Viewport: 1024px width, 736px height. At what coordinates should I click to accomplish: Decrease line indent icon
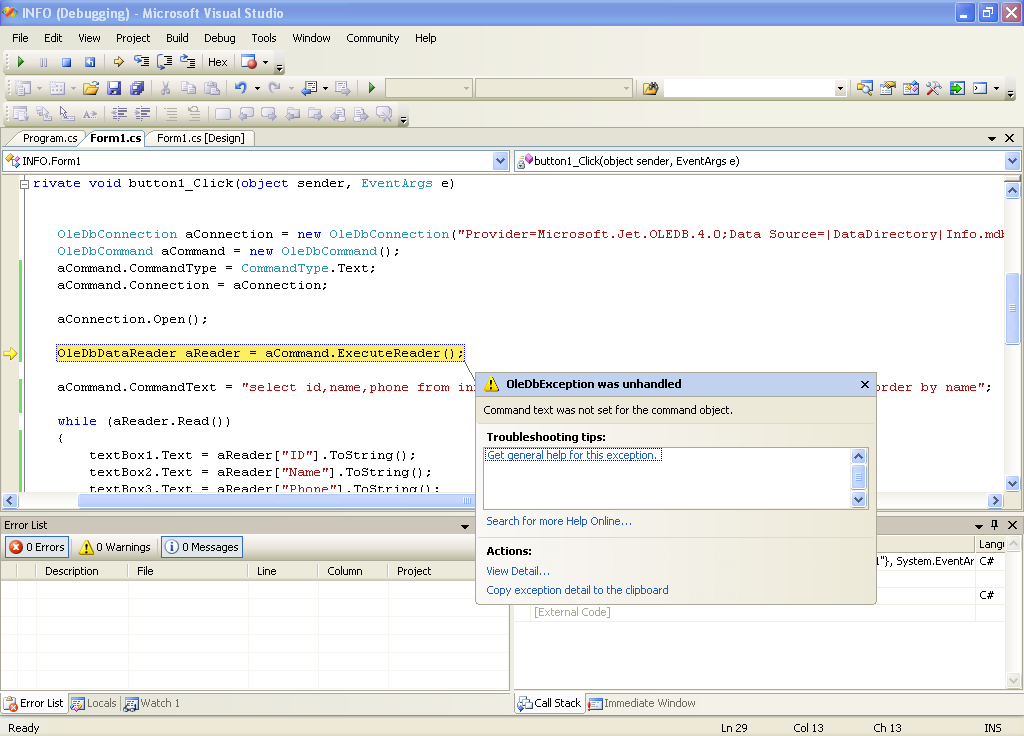pos(119,114)
